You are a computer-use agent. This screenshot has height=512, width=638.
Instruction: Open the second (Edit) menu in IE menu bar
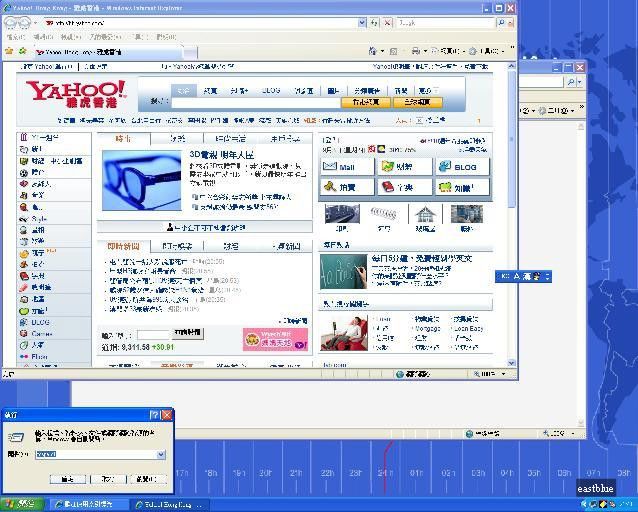(43, 37)
